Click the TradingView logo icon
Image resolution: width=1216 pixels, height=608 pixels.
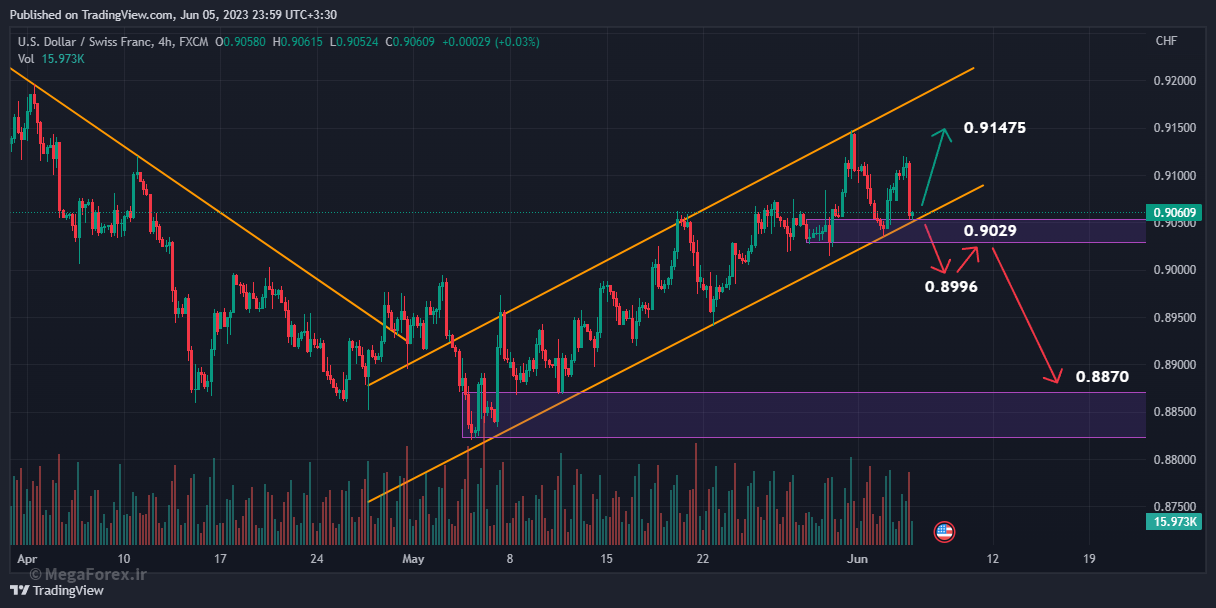pos(23,590)
